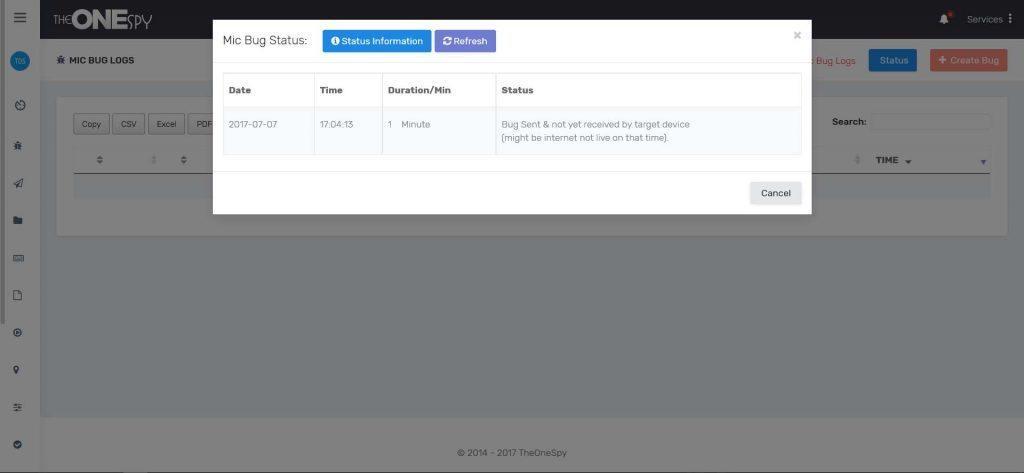The width and height of the screenshot is (1024, 473).
Task: Refresh the Mic Bug Status
Action: 465,41
